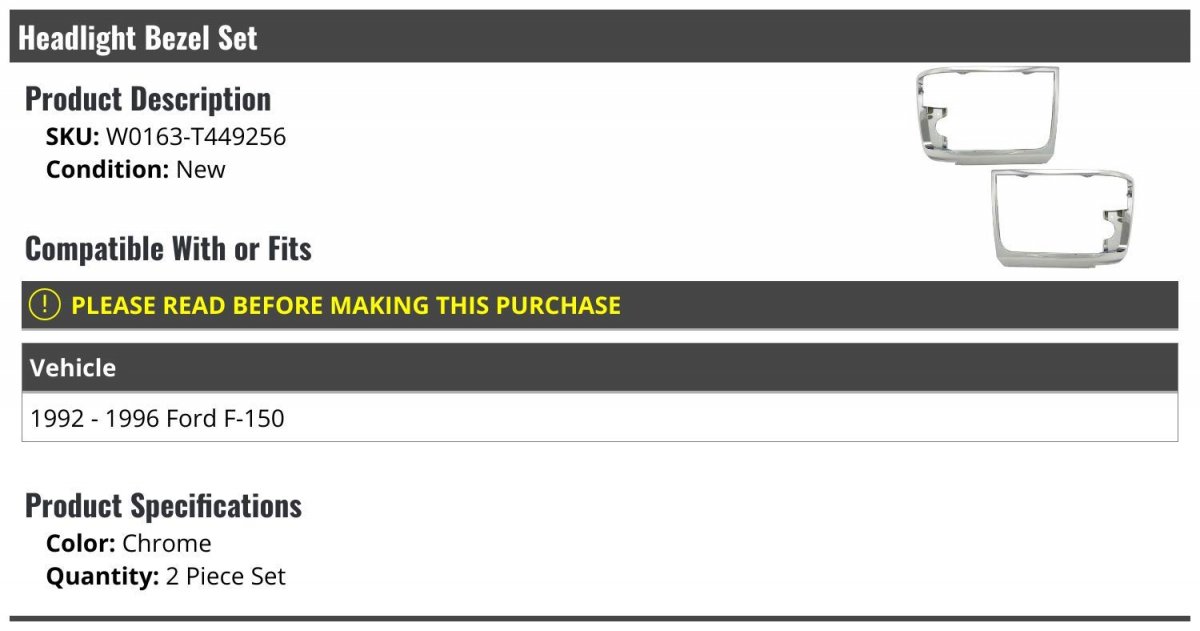Image resolution: width=1200 pixels, height=631 pixels.
Task: Click the Quantity: 2 Piece Set line
Action: pos(166,577)
